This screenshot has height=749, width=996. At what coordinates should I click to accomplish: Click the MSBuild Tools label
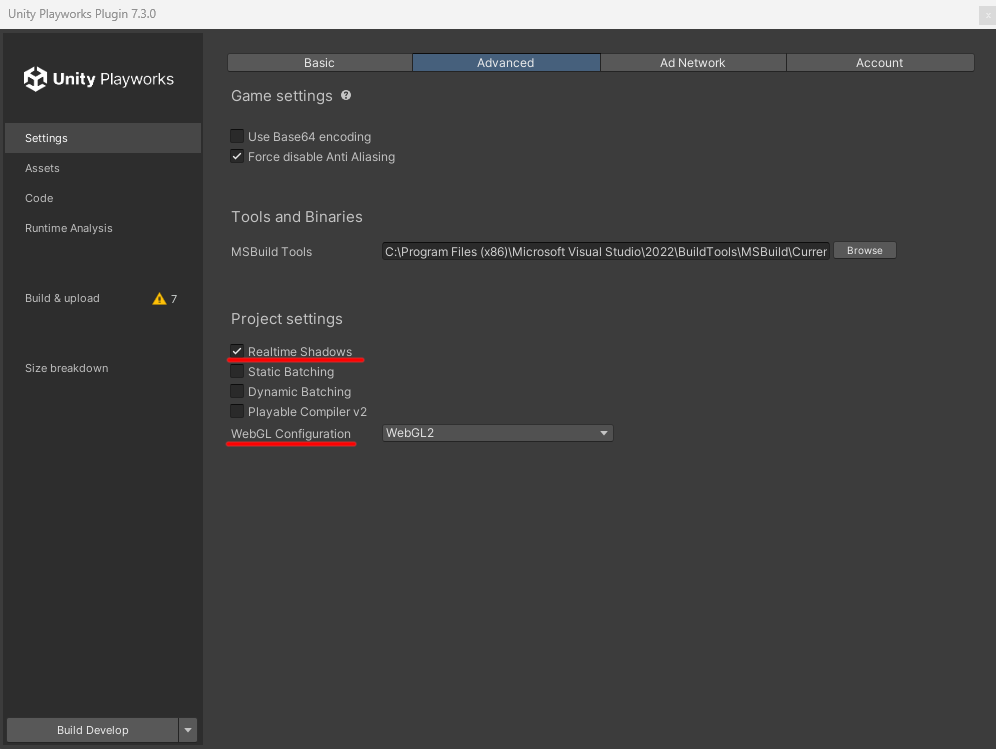coord(272,252)
